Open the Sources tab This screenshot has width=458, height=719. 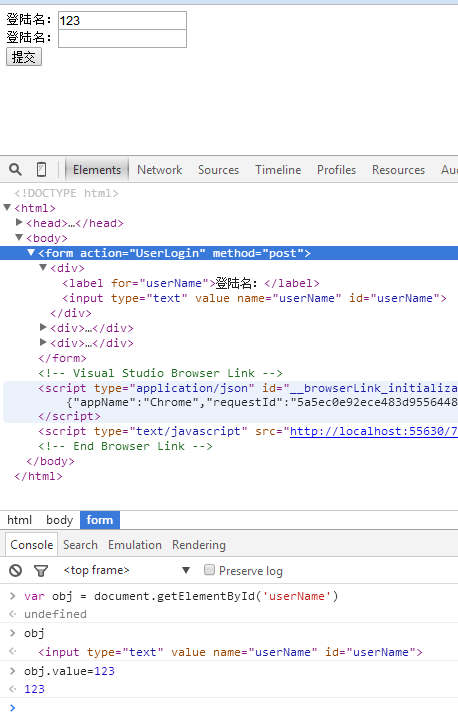(218, 170)
